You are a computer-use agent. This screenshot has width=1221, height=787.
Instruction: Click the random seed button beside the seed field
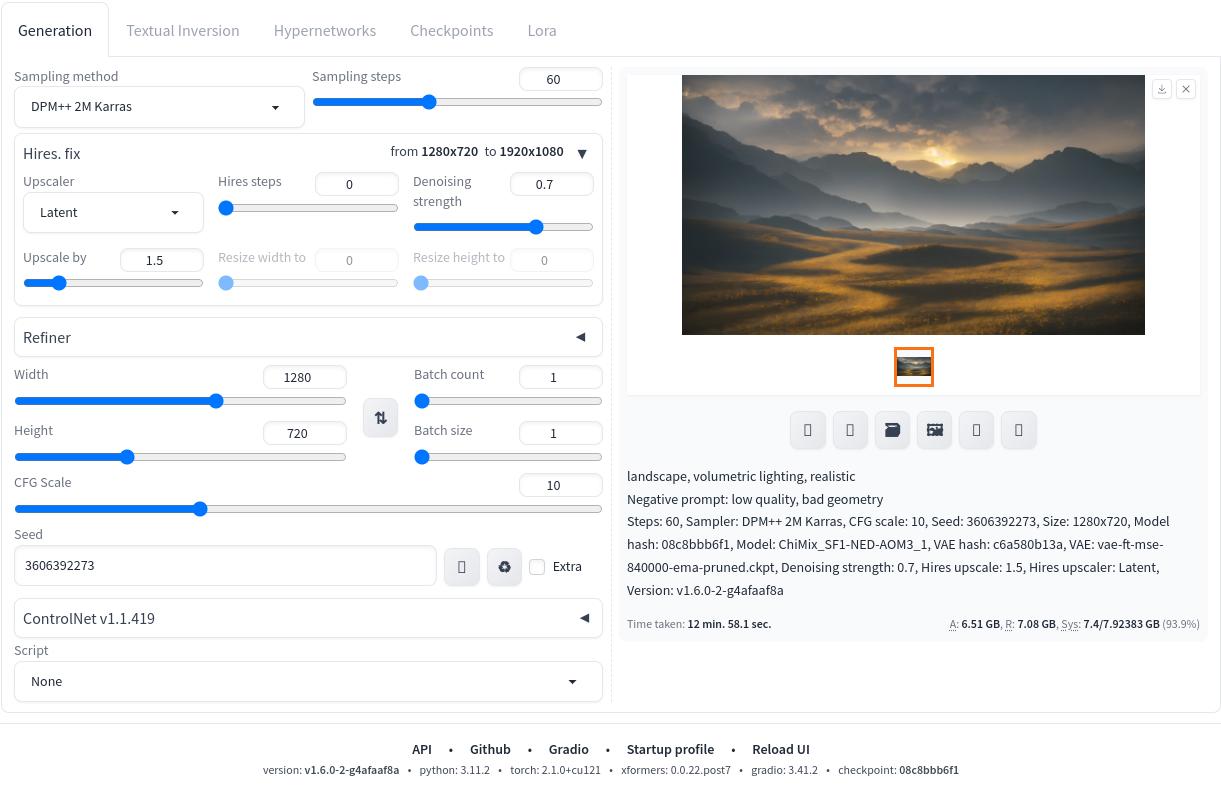(461, 567)
